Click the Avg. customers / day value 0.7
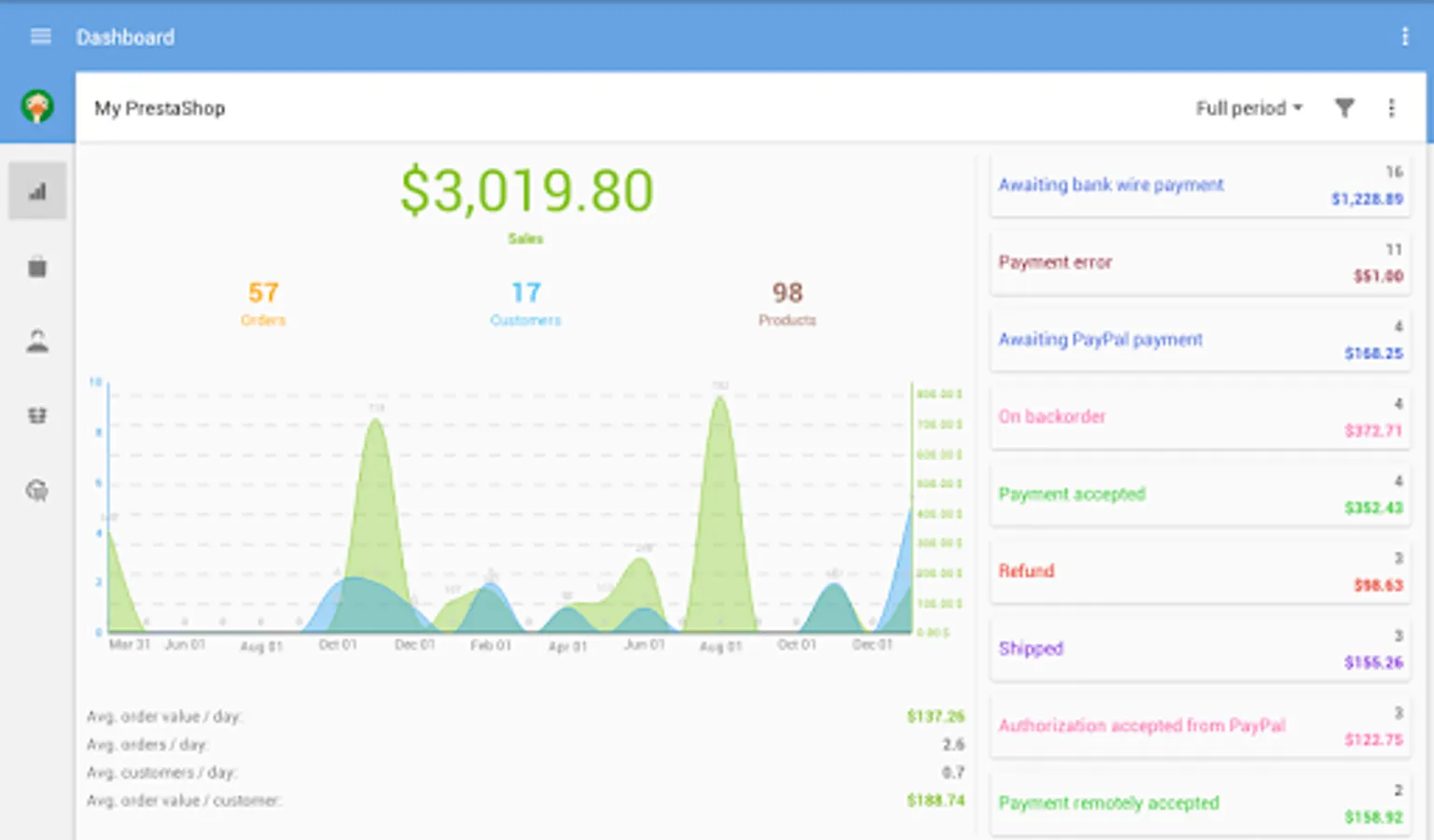This screenshot has width=1434, height=840. pyautogui.click(x=953, y=772)
